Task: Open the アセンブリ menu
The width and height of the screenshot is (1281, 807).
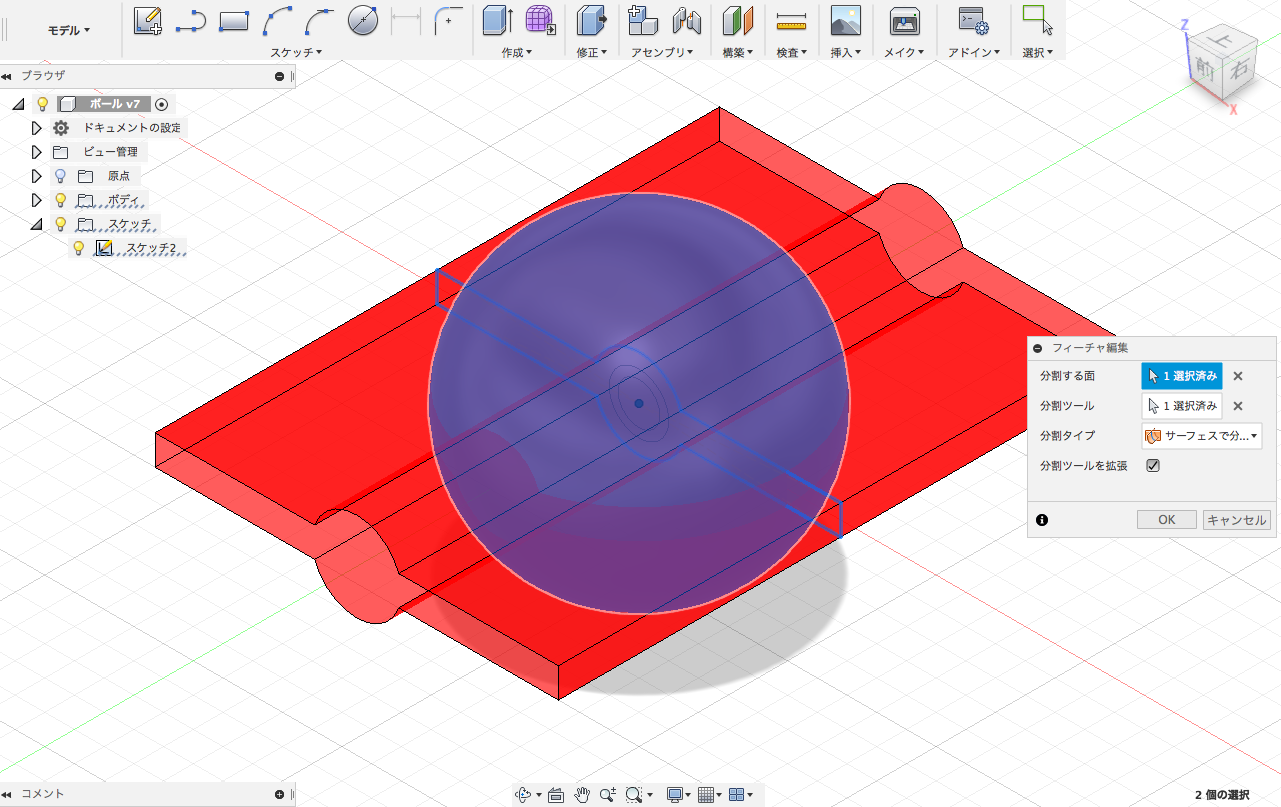Action: (x=663, y=53)
